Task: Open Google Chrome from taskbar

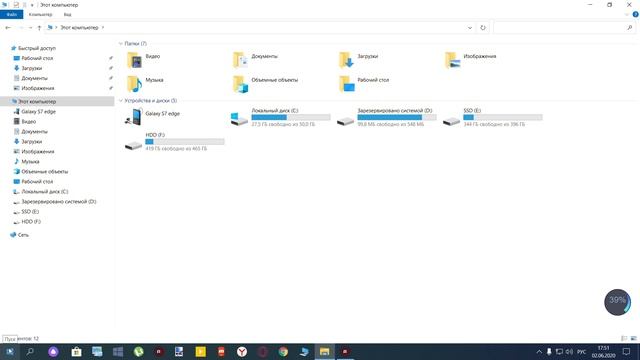Action: [283, 351]
